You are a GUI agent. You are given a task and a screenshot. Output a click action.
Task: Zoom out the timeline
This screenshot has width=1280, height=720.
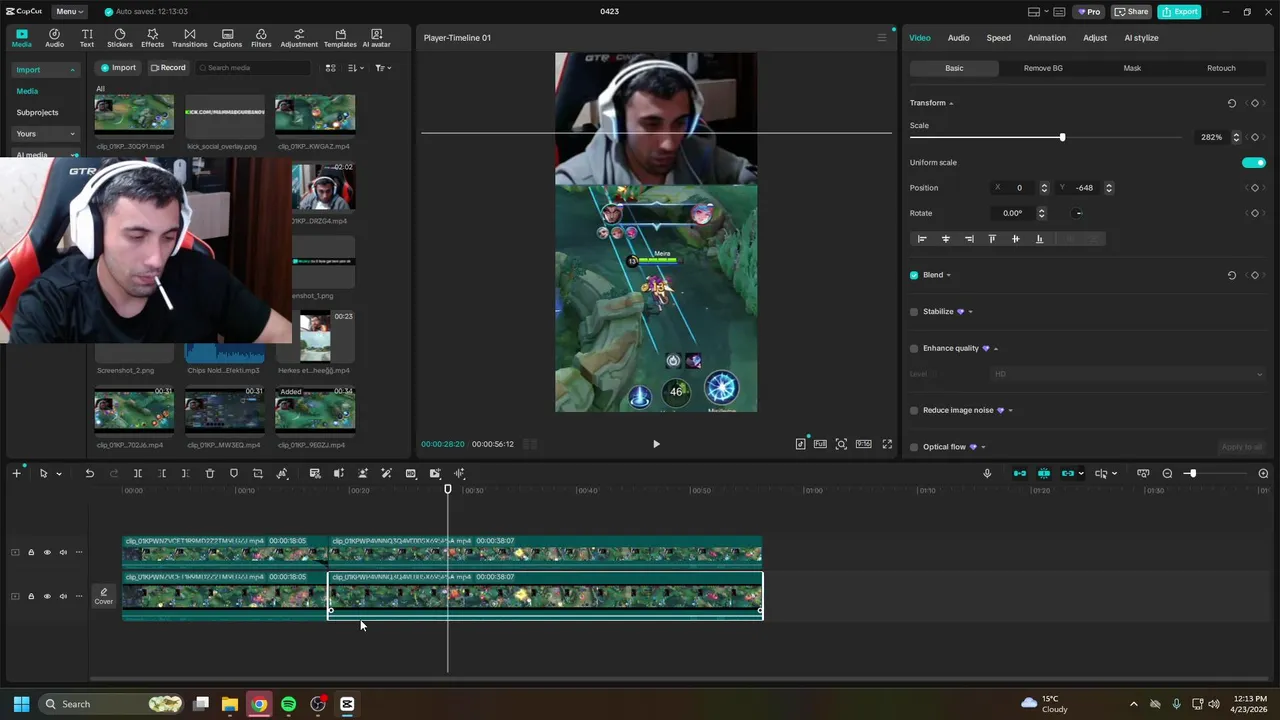pos(1167,473)
